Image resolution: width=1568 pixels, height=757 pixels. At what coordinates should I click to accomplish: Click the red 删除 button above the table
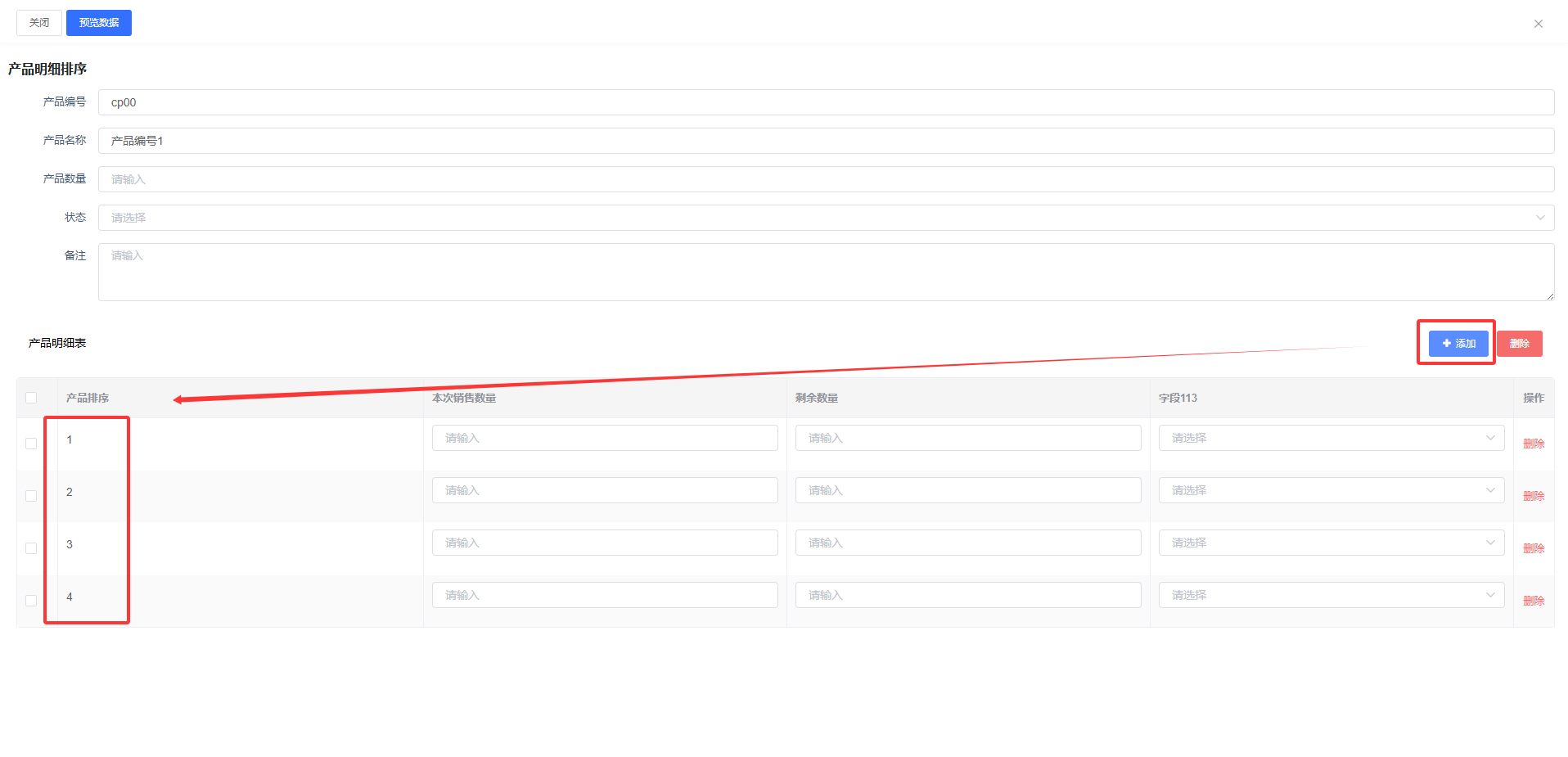tap(1519, 344)
